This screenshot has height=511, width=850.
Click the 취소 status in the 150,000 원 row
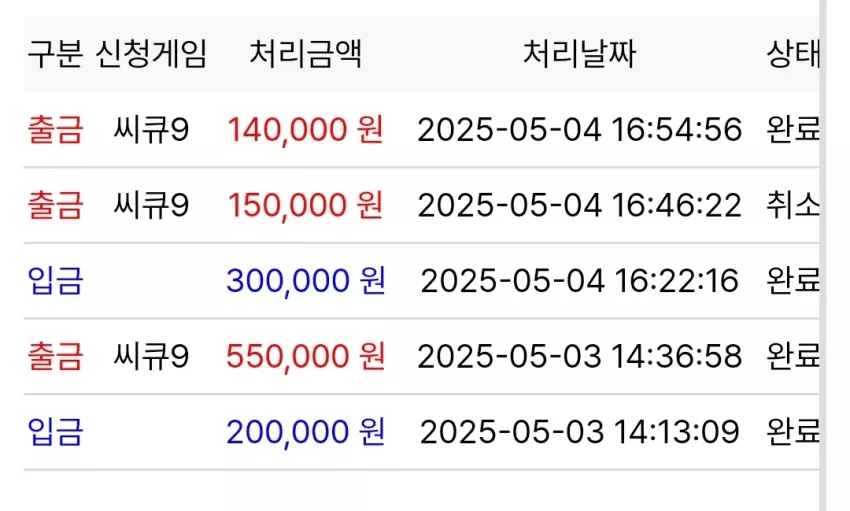[793, 205]
